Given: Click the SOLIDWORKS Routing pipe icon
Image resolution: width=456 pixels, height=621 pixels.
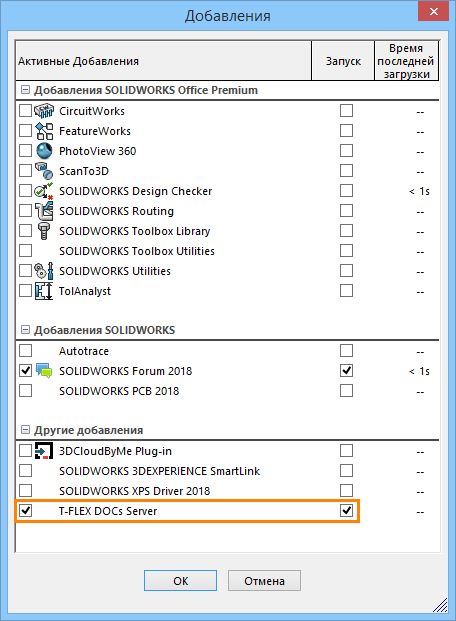Looking at the screenshot, I should (x=44, y=211).
